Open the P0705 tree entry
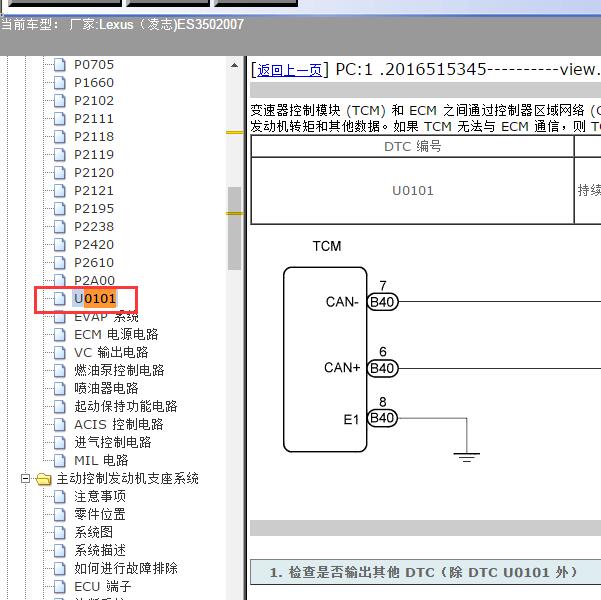The image size is (601, 600). pyautogui.click(x=94, y=65)
